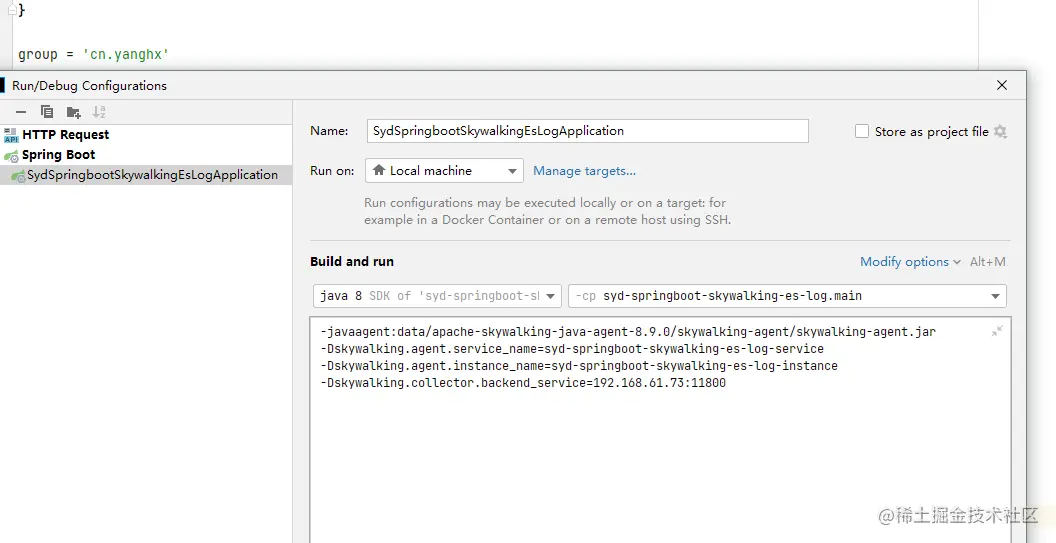Select the Spring Boot configuration group
The image size is (1056, 543).
coord(59,155)
